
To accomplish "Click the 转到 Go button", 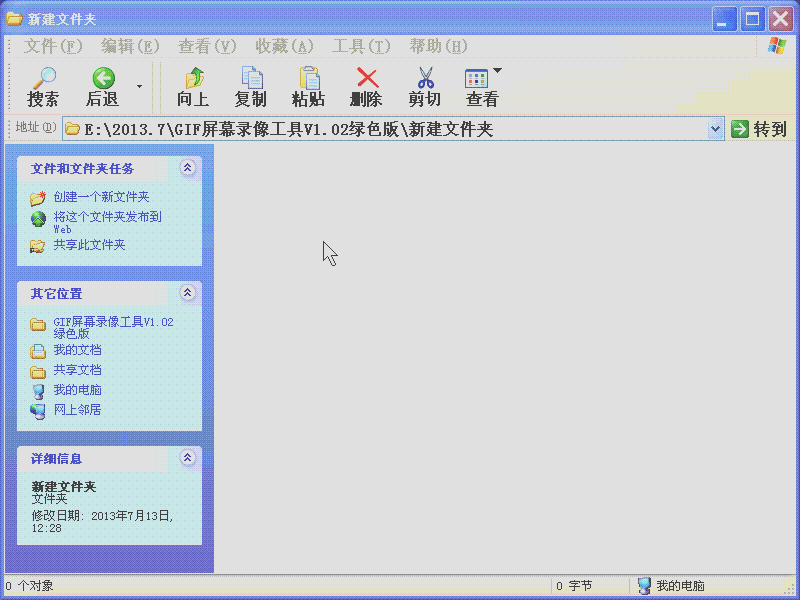I will pyautogui.click(x=759, y=129).
